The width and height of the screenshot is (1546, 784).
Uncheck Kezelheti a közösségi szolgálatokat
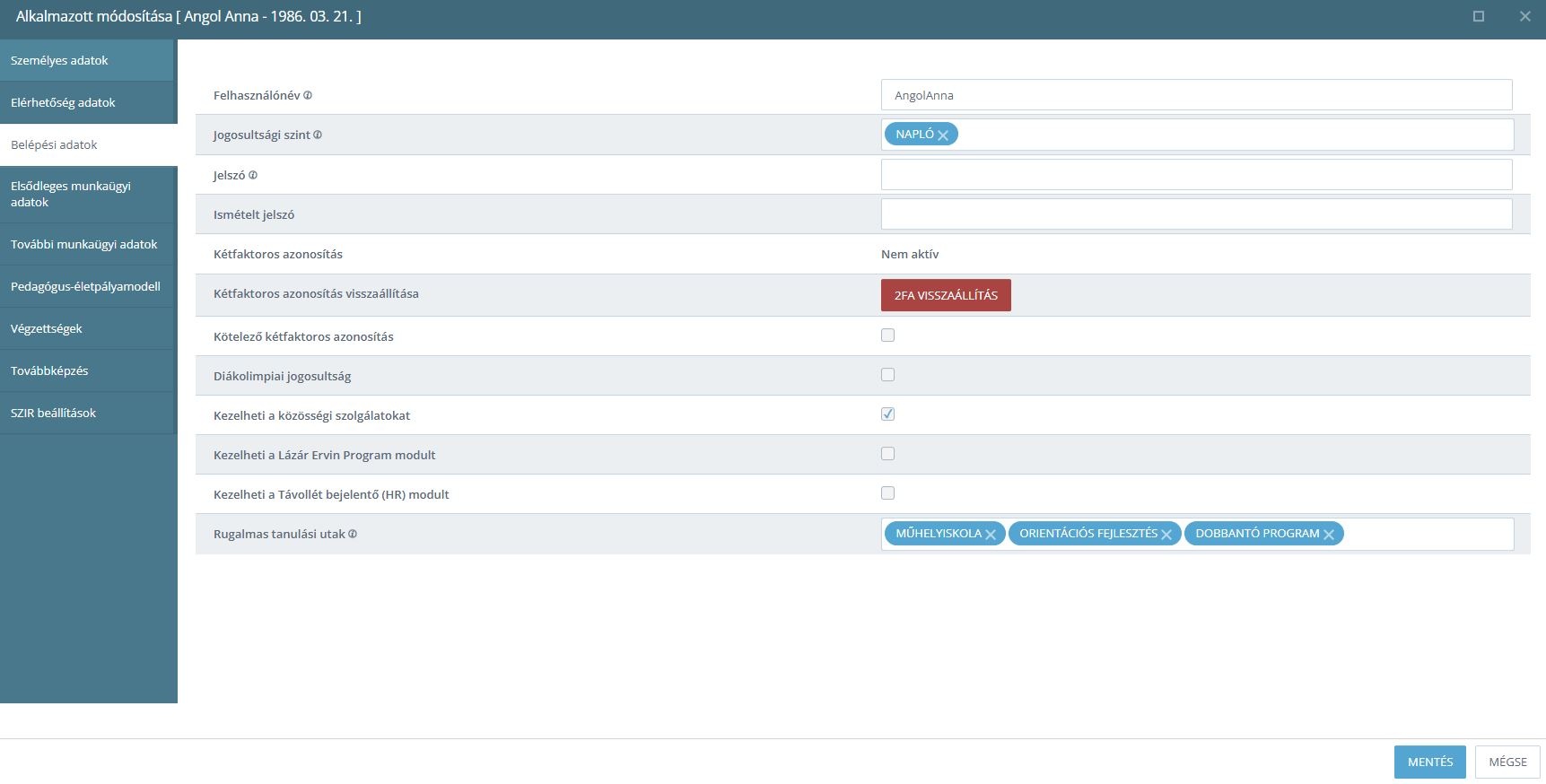(887, 414)
